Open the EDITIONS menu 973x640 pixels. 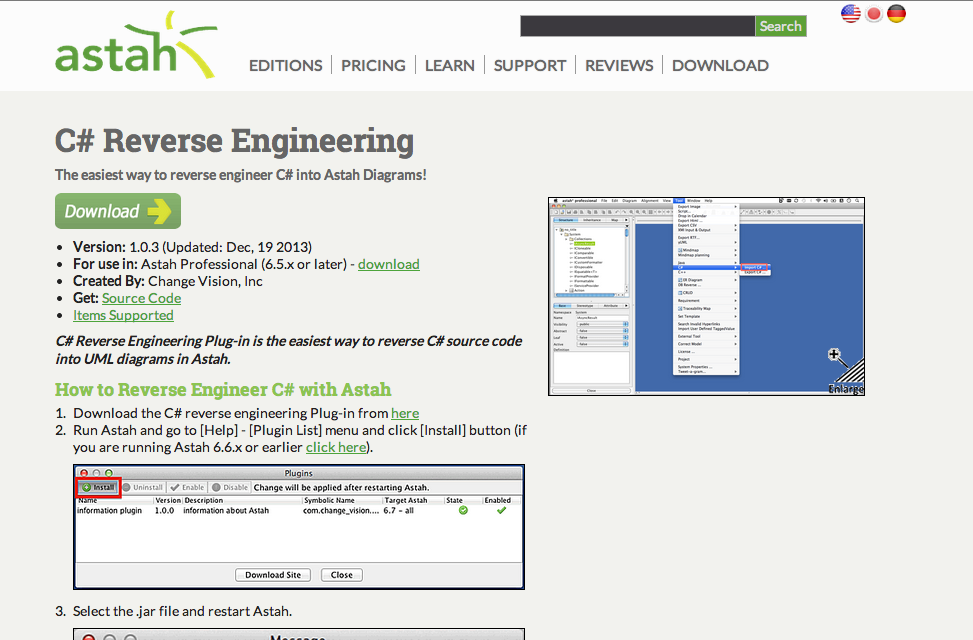click(x=285, y=65)
